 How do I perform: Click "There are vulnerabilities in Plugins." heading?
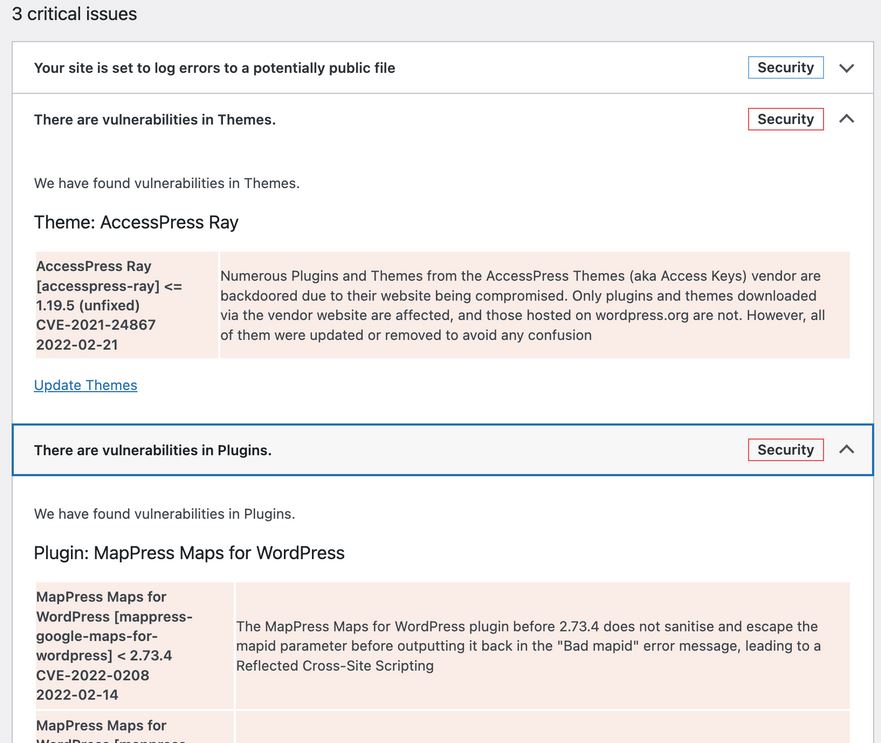pyautogui.click(x=152, y=450)
